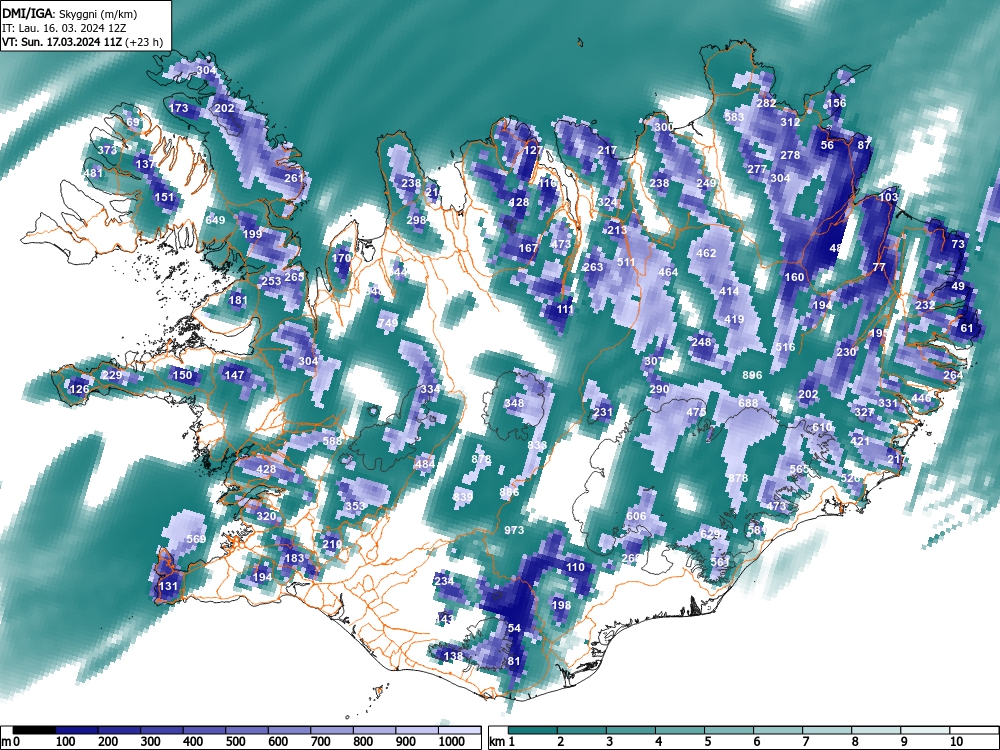Click the visibility number 353
1000x750 pixels.
(x=355, y=506)
